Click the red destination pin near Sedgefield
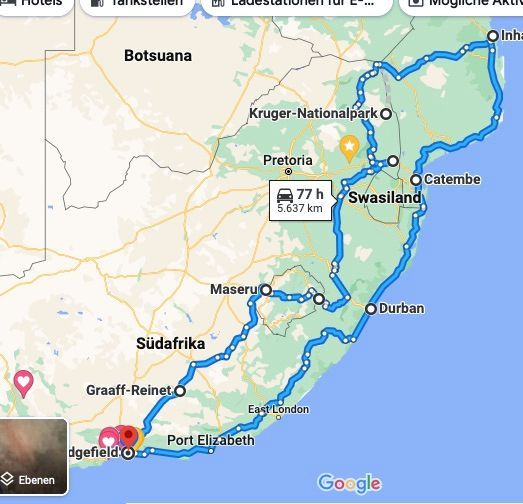The height and width of the screenshot is (504, 523). [x=128, y=437]
